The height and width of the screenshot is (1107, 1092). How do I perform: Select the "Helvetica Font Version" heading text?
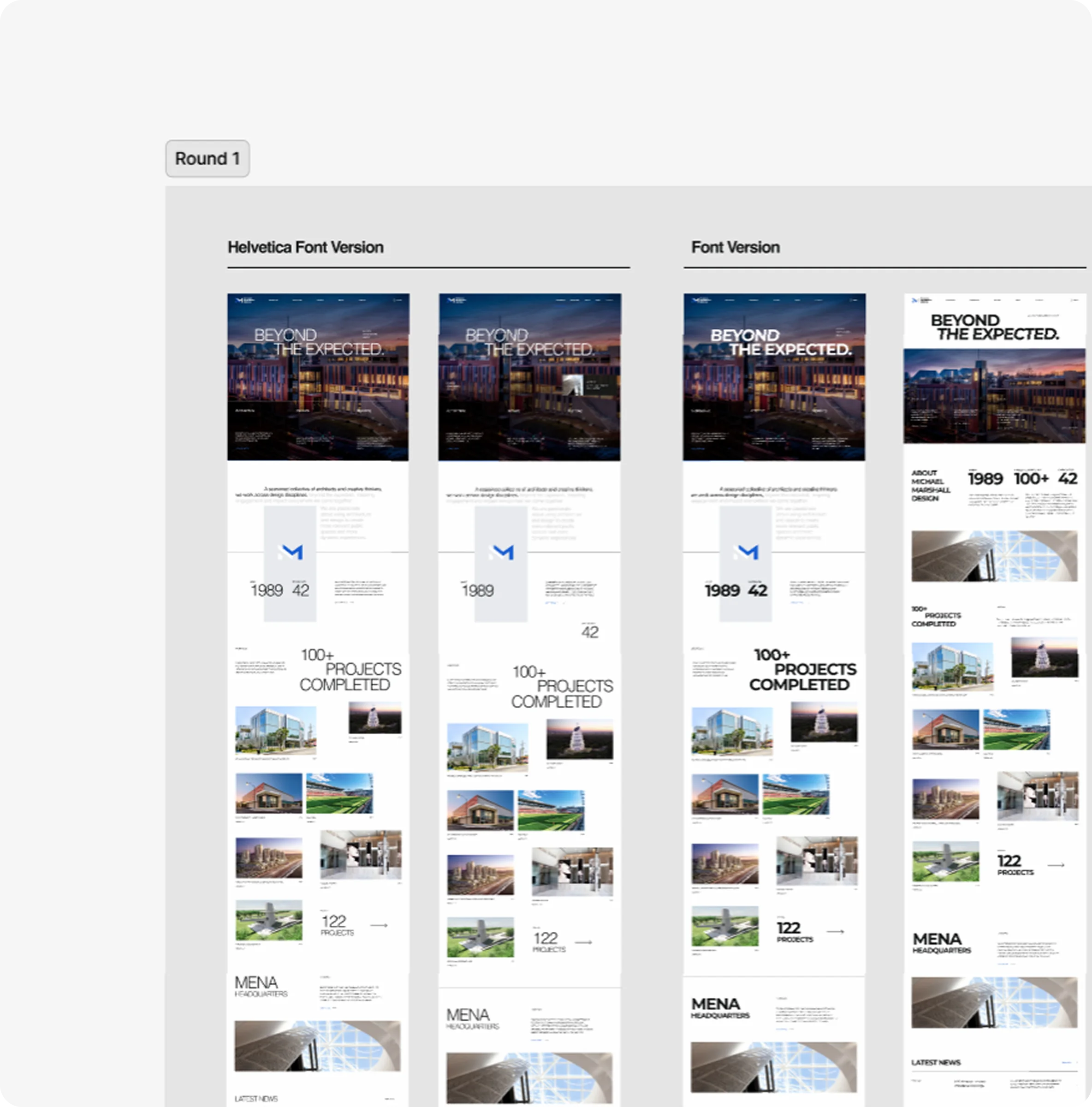306,247
